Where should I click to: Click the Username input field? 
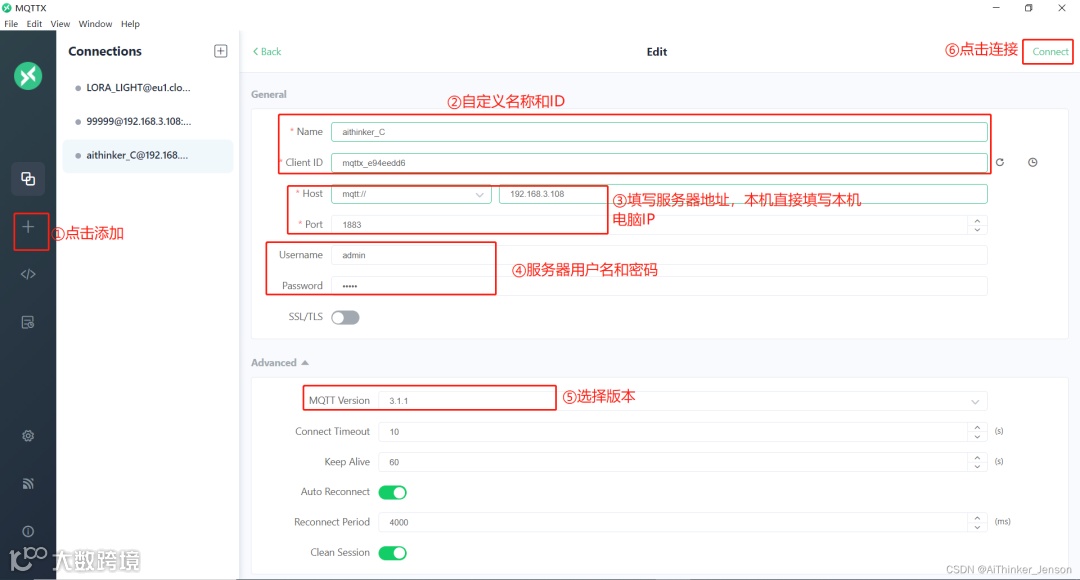[x=659, y=255]
